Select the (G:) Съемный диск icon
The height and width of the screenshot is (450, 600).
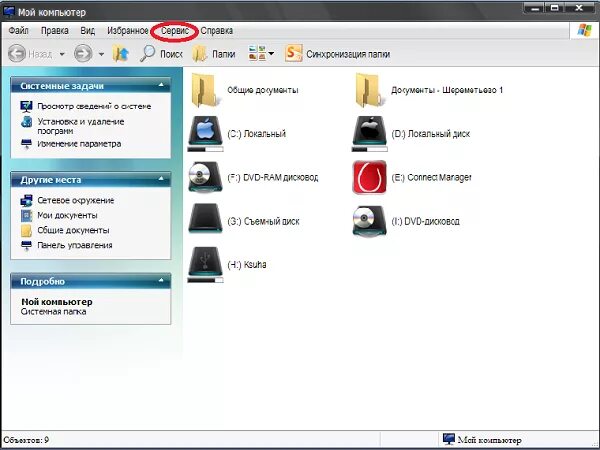point(205,218)
